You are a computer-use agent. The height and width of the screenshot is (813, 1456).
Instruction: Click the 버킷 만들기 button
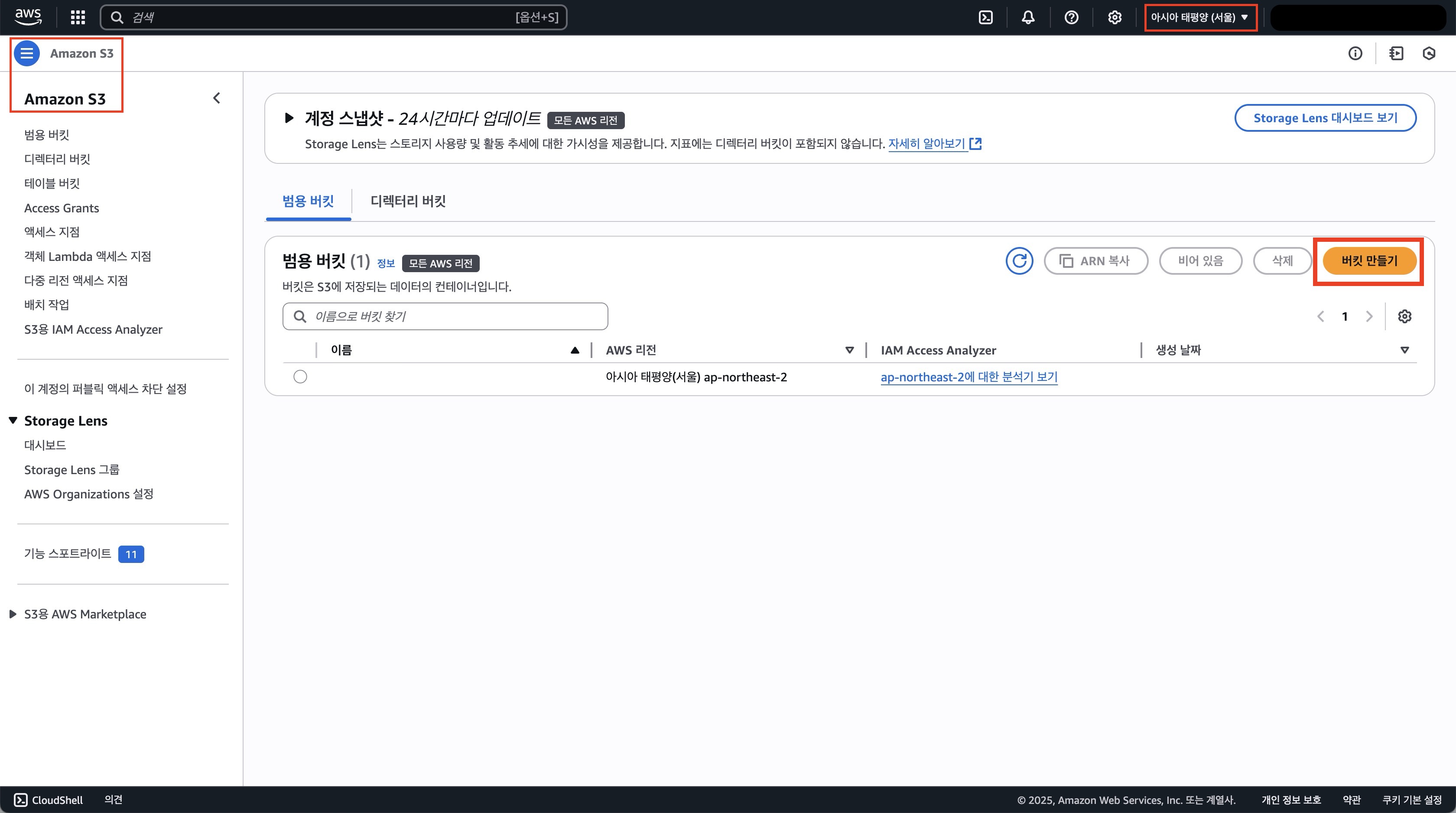(1369, 260)
